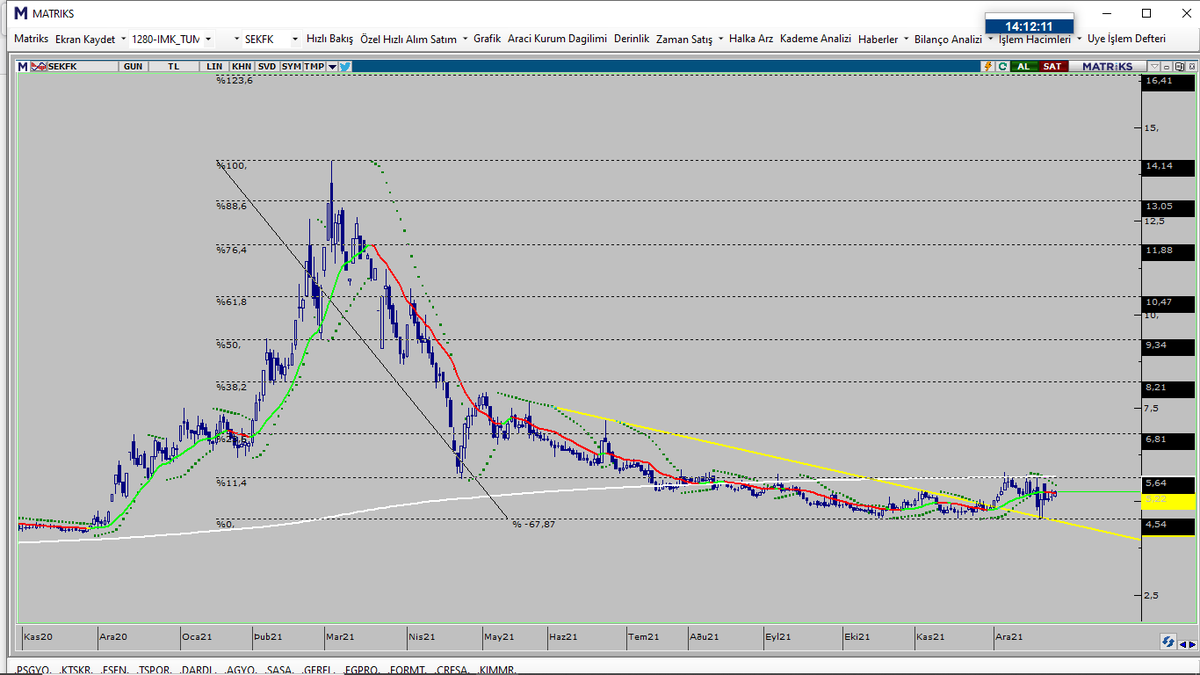Open the Haberler dropdown arrow
The height and width of the screenshot is (675, 1200).
(x=906, y=39)
